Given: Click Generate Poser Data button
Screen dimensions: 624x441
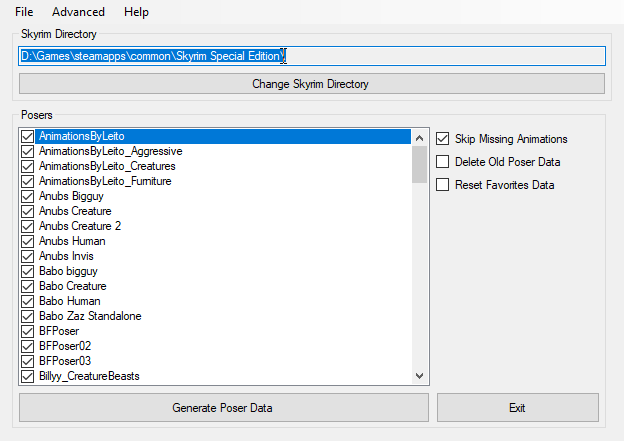Looking at the screenshot, I should (x=224, y=408).
